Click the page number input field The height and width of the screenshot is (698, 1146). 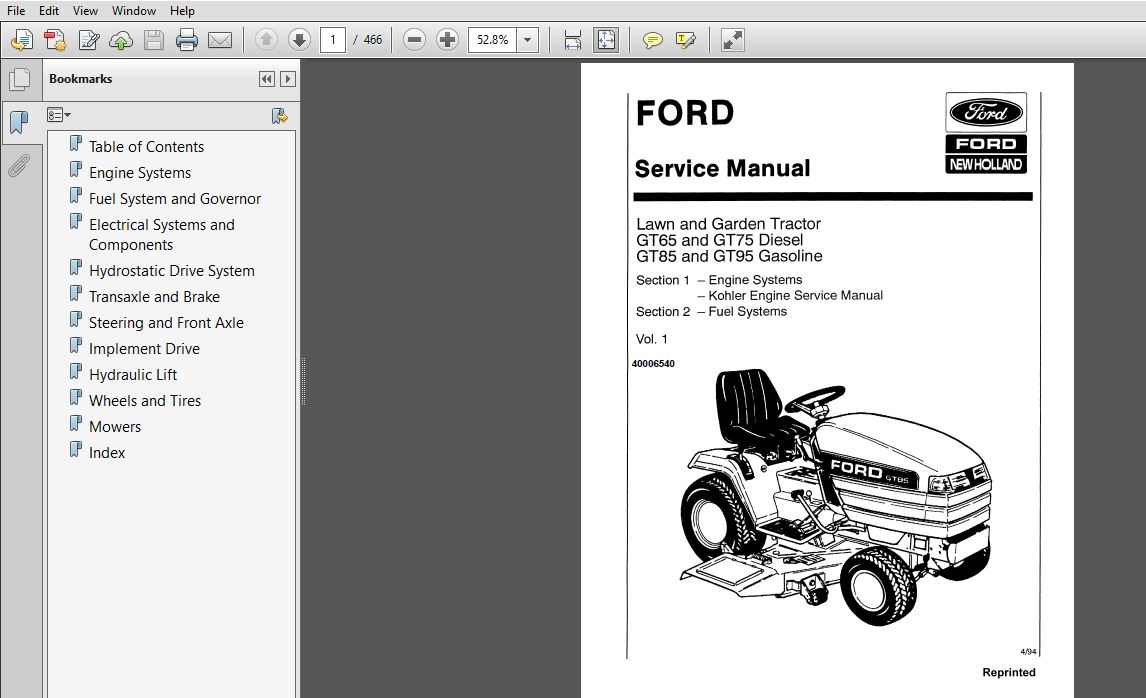point(333,39)
